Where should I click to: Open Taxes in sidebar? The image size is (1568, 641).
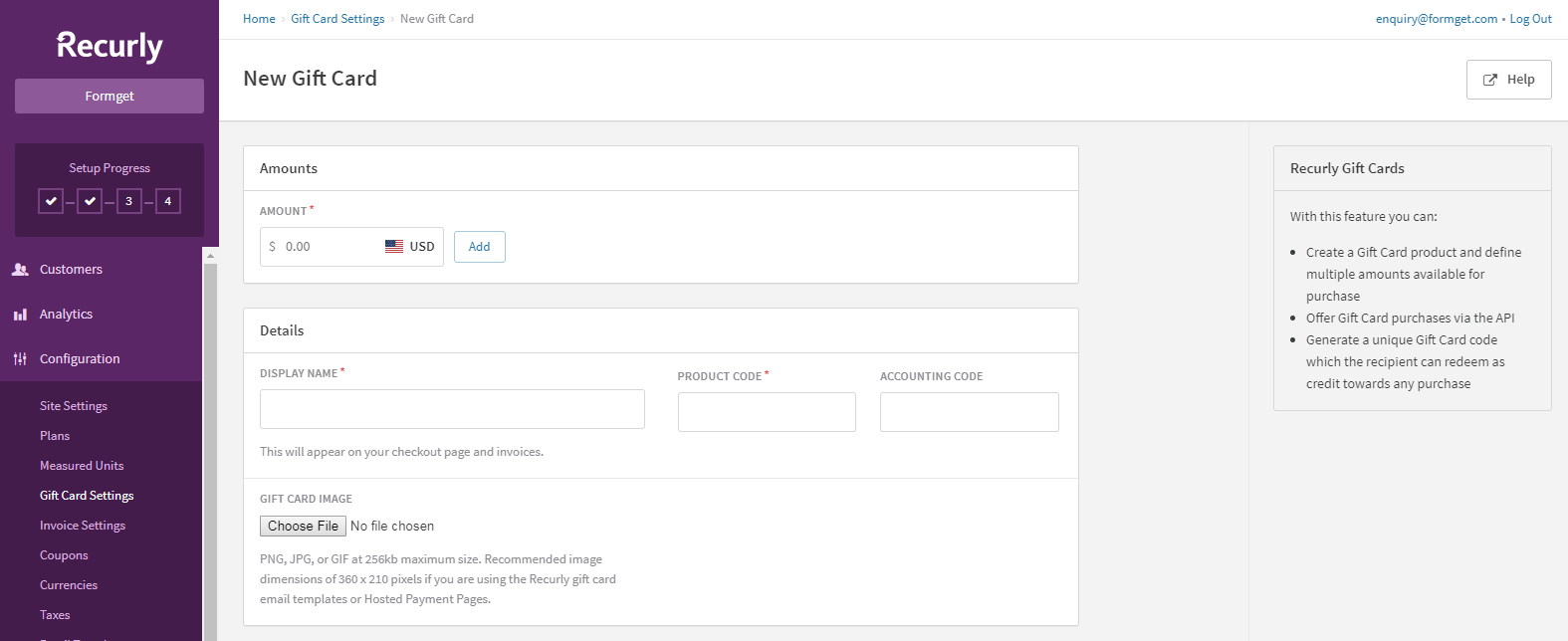pos(55,615)
